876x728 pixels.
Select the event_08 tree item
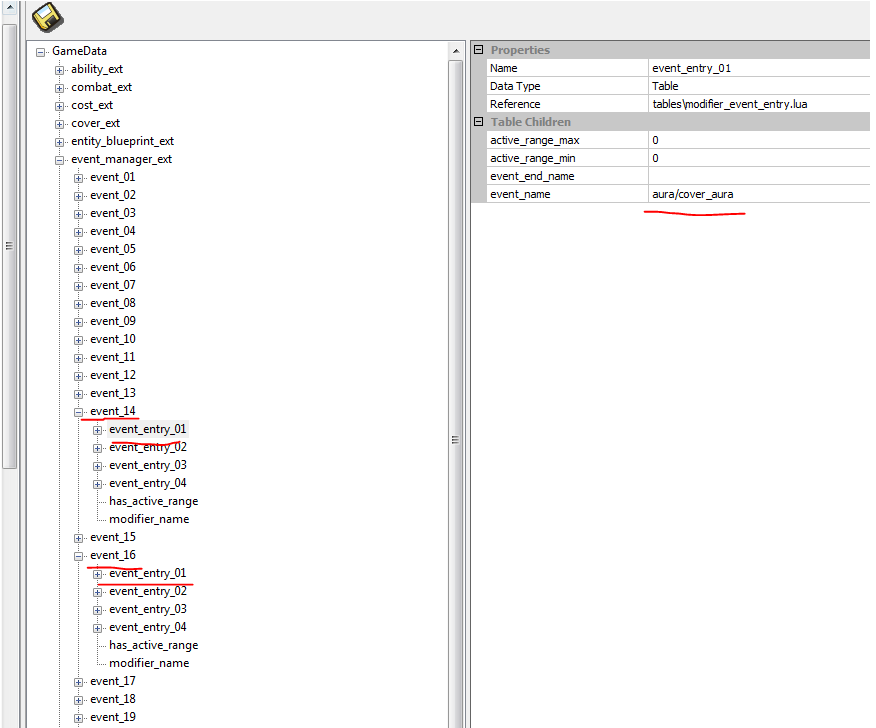(113, 303)
